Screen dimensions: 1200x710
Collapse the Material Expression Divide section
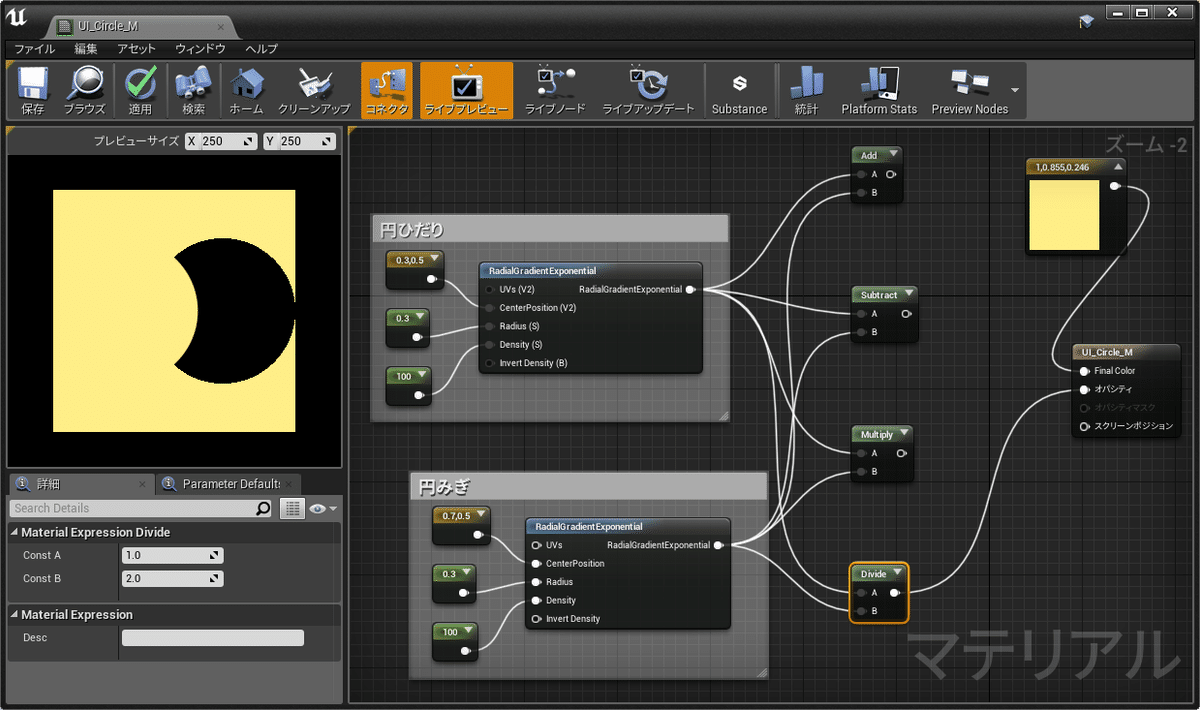pyautogui.click(x=14, y=532)
